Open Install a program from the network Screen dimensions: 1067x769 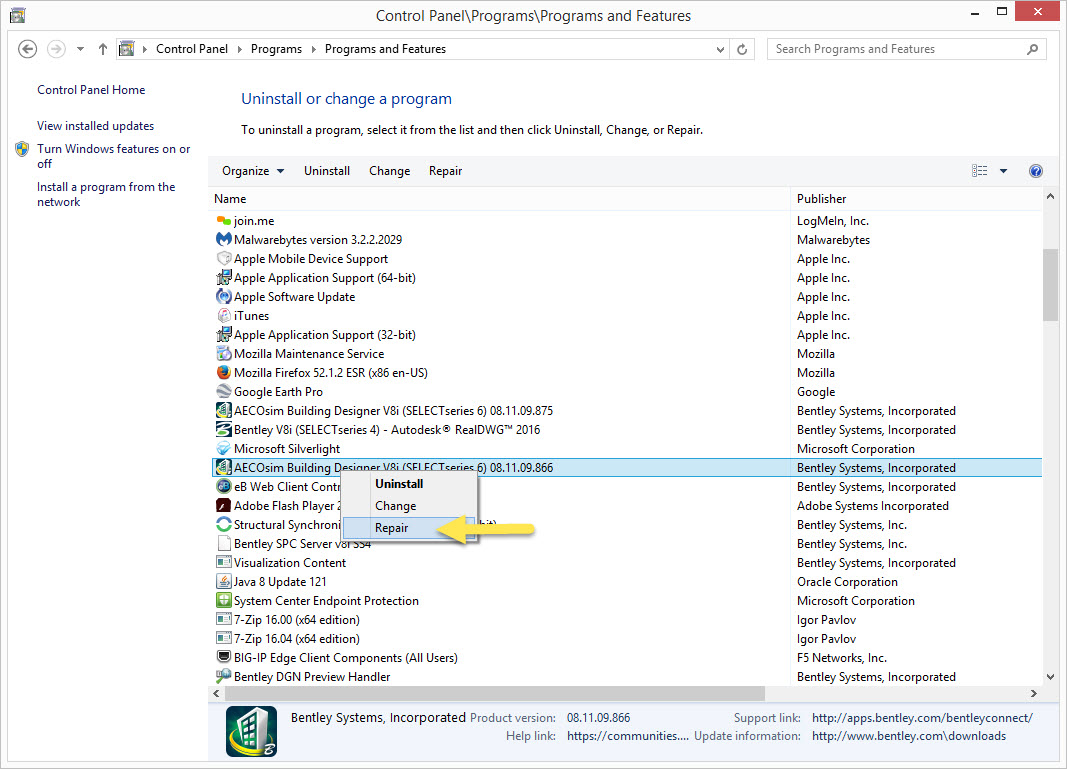[106, 194]
